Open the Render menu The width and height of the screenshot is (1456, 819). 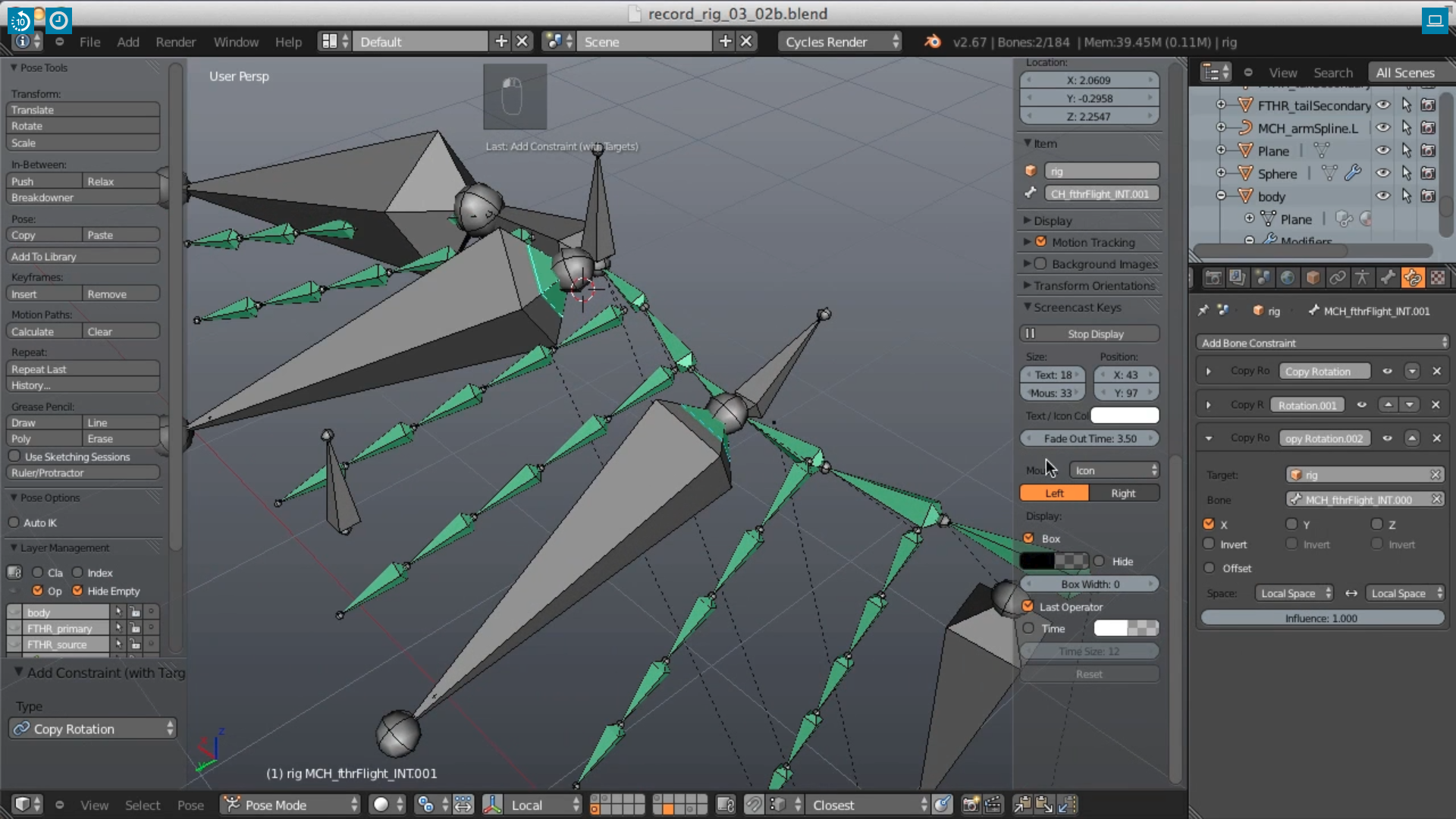[175, 42]
